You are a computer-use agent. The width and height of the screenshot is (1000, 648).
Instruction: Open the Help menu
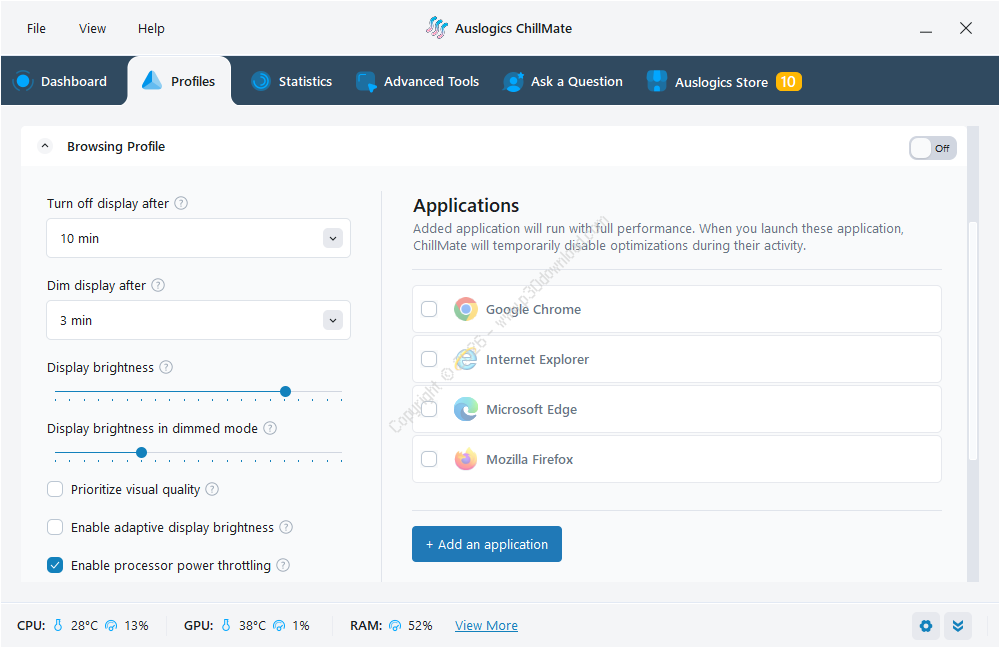click(x=151, y=29)
